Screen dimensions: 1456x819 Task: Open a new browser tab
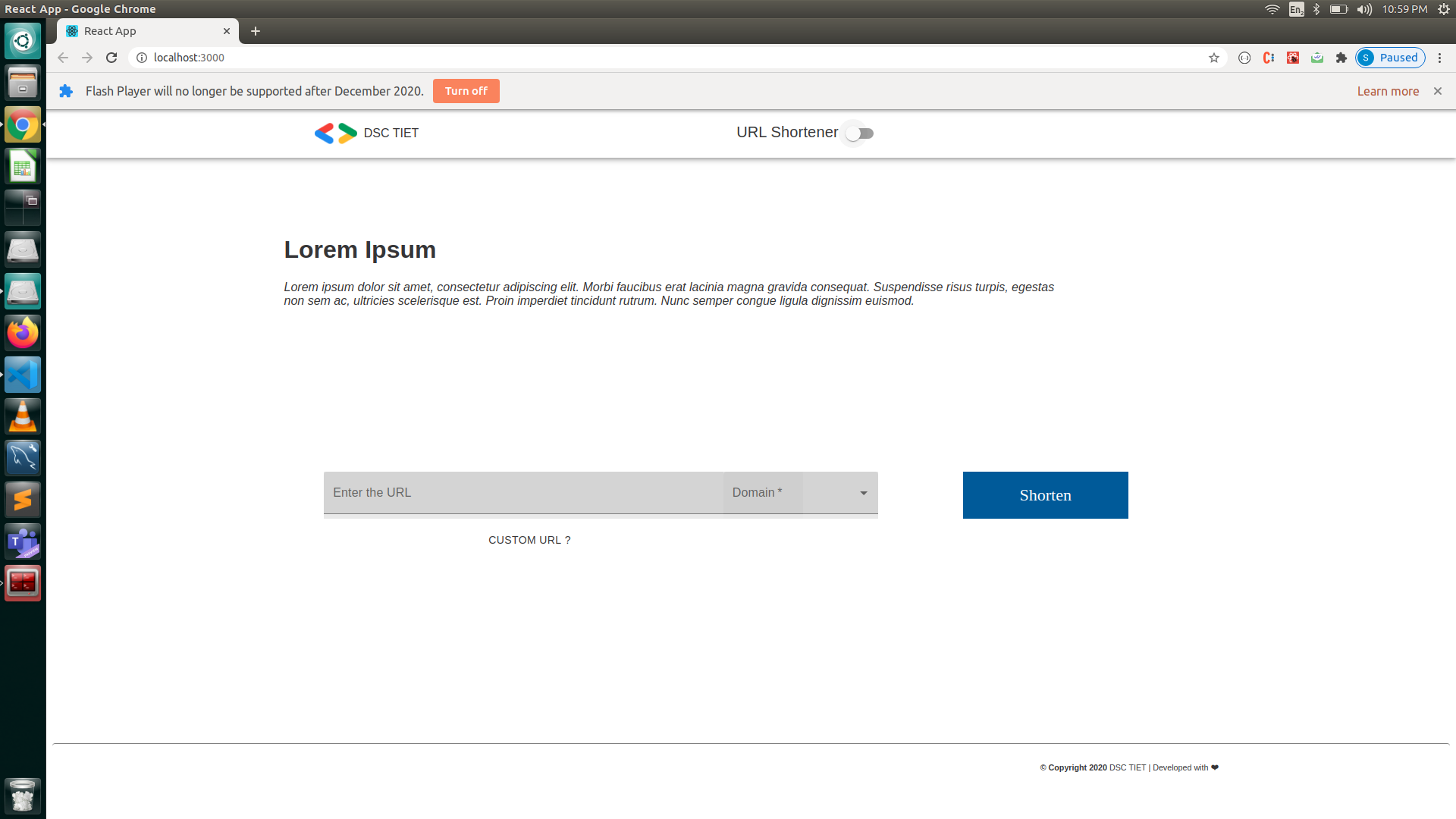256,31
